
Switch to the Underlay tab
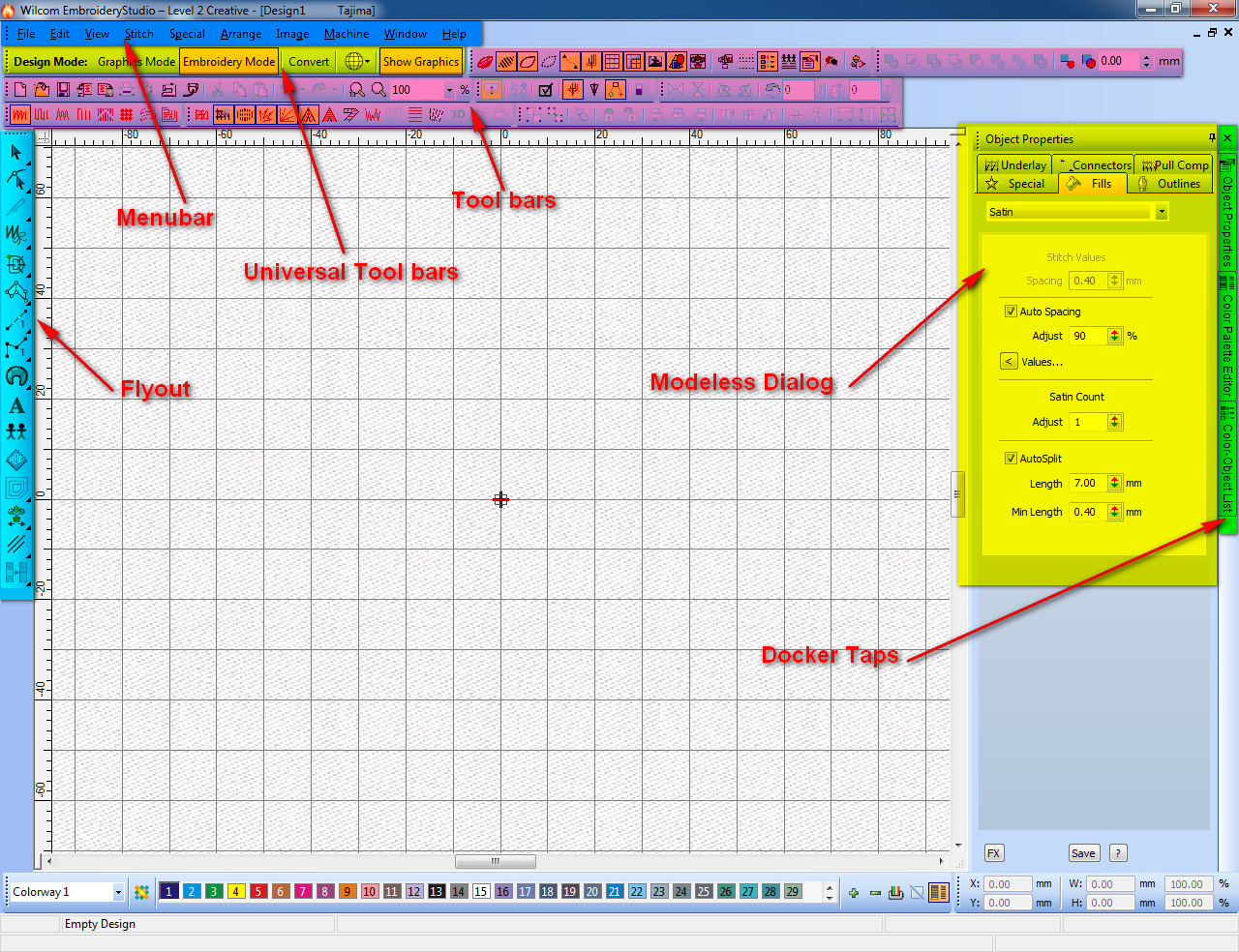[1014, 165]
